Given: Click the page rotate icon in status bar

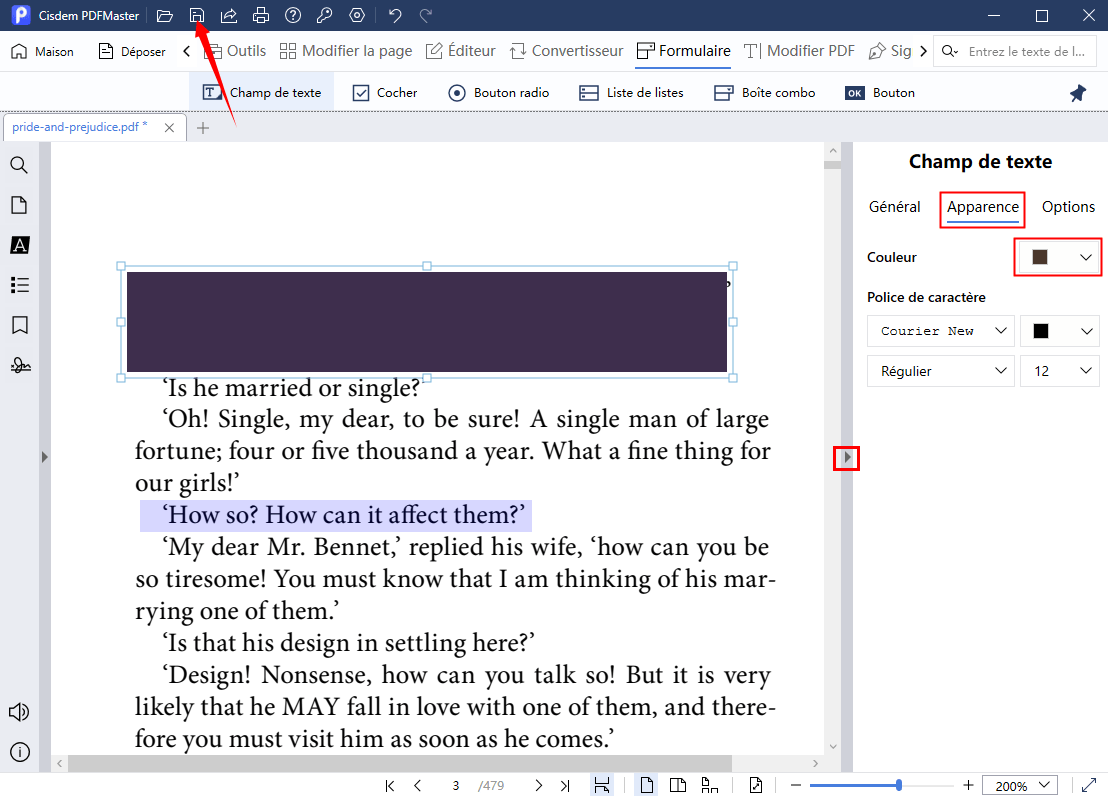Looking at the screenshot, I should [755, 785].
